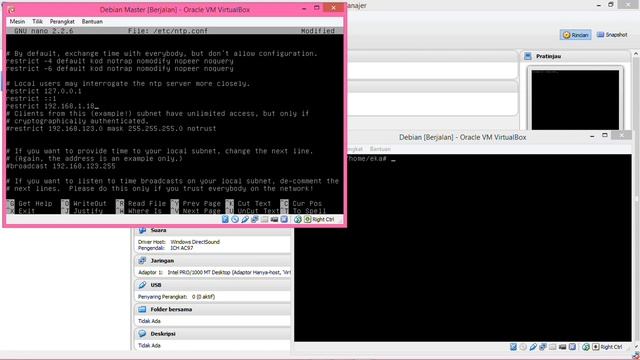Click host key indicator icon in Debian window status bar

click(596, 347)
